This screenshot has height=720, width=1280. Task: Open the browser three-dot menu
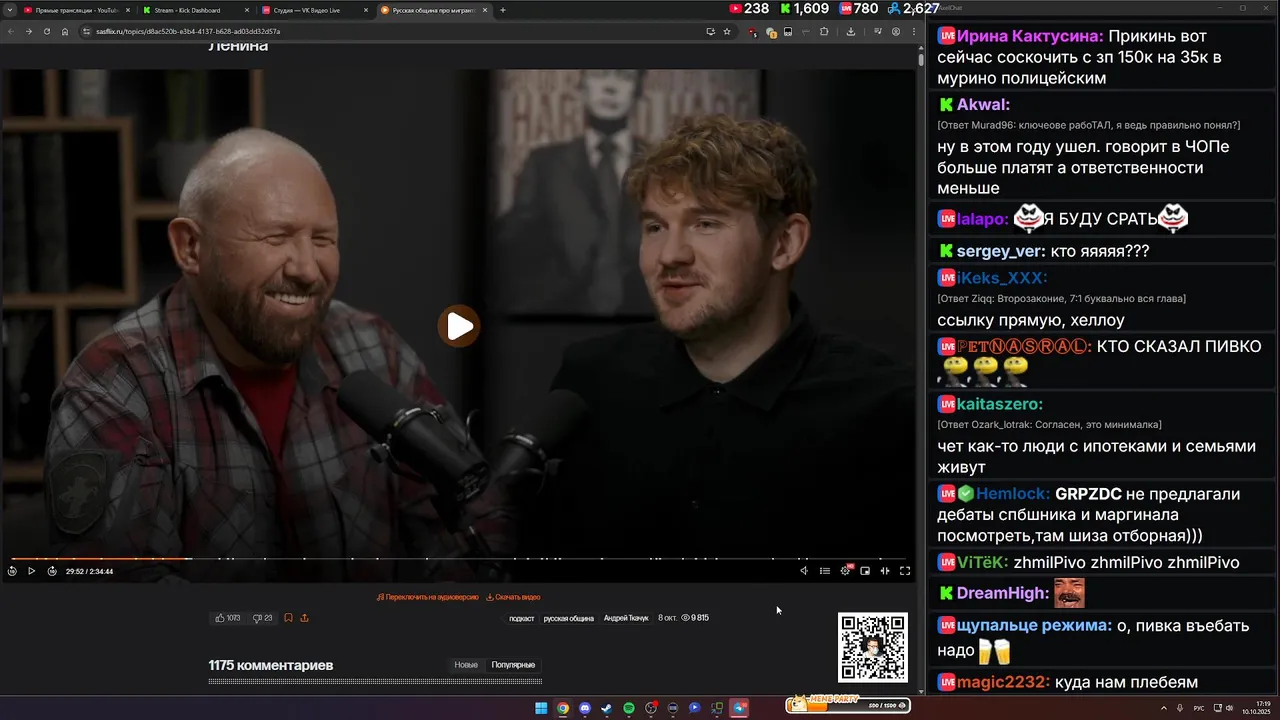click(913, 31)
